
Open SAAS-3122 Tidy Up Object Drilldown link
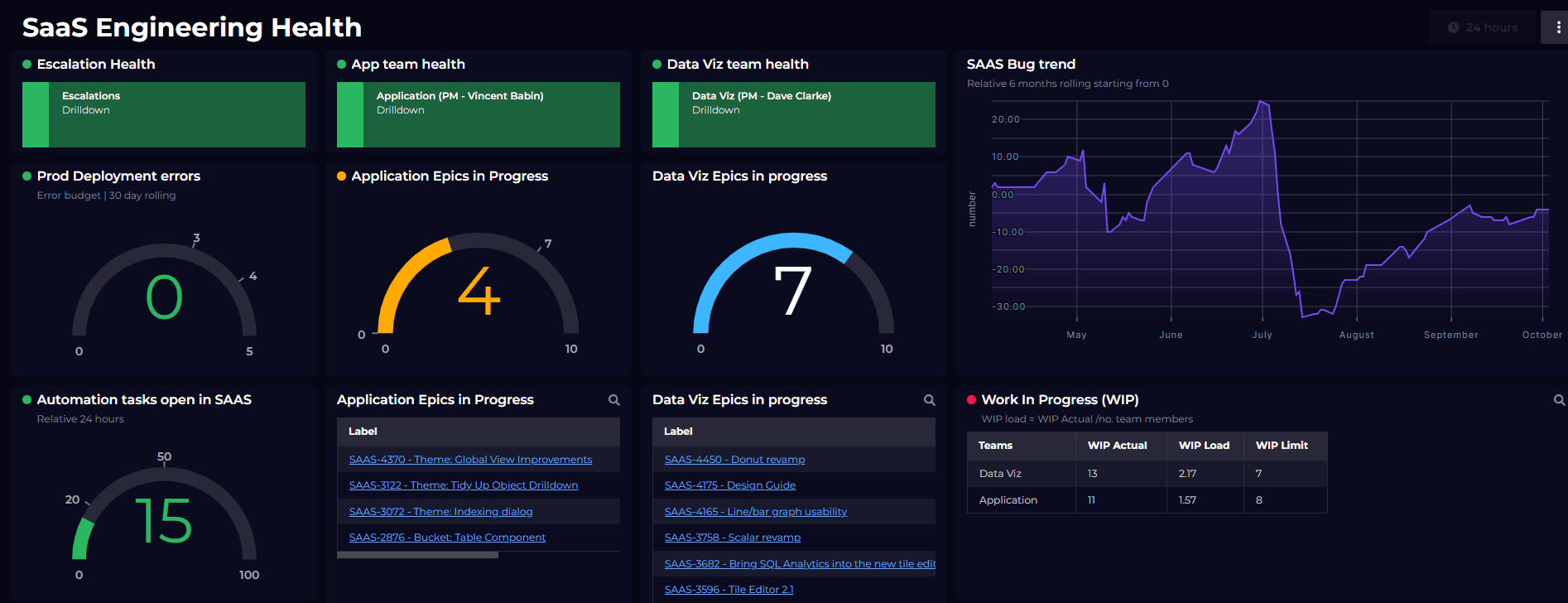[463, 485]
